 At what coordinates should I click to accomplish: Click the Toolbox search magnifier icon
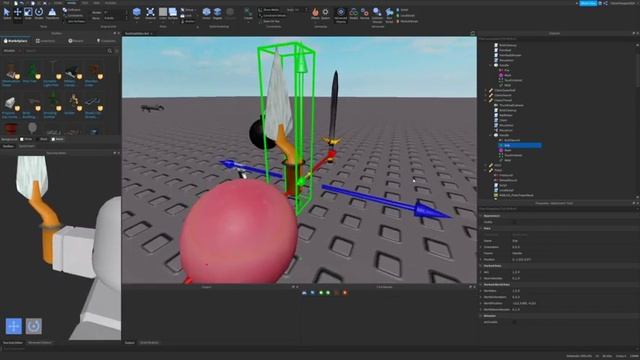[110, 51]
